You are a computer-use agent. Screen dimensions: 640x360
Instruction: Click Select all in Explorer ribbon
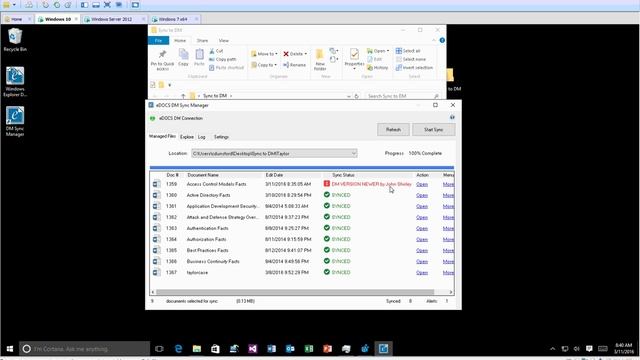[x=408, y=51]
